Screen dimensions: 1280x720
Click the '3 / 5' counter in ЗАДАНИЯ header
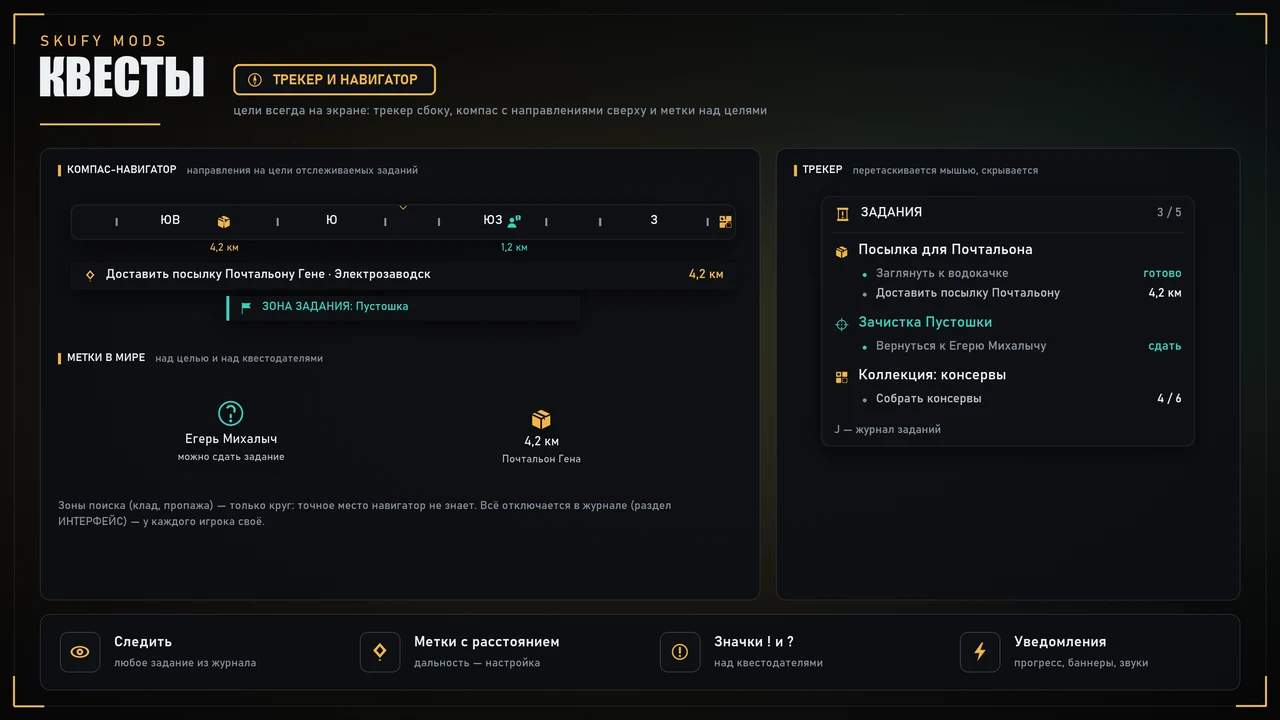pyautogui.click(x=1169, y=213)
